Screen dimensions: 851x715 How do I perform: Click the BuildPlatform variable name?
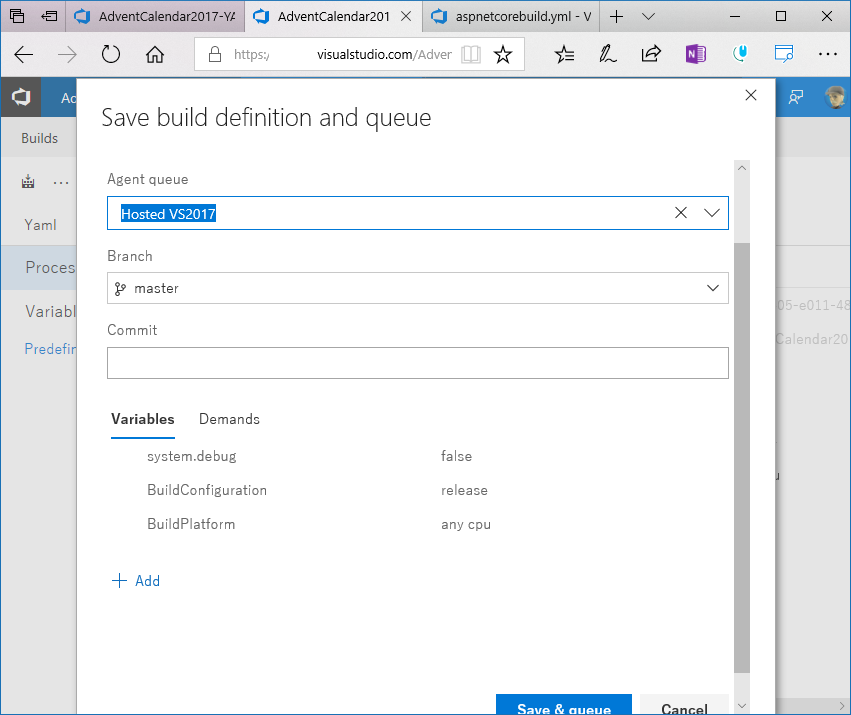pyautogui.click(x=191, y=524)
